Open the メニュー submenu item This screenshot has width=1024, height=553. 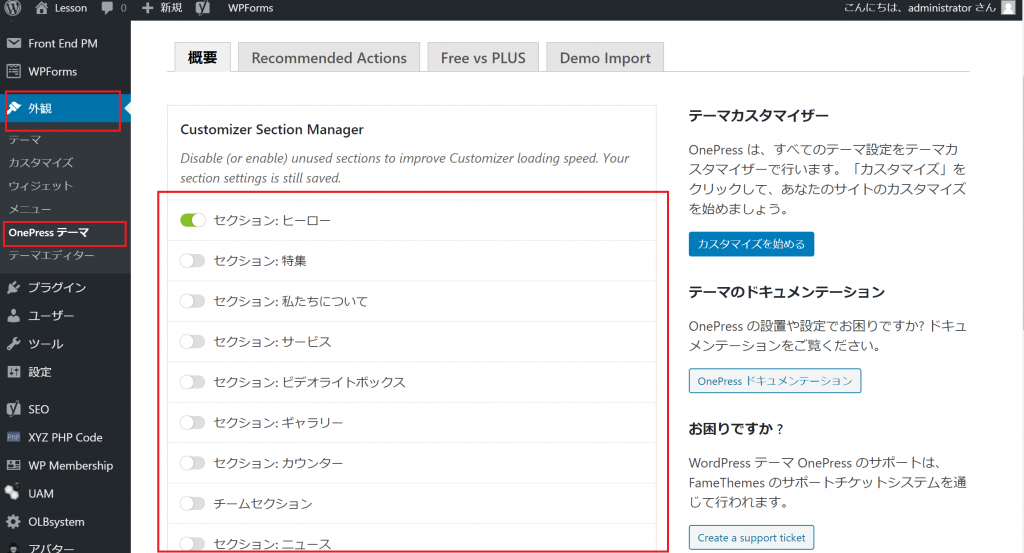[30, 209]
